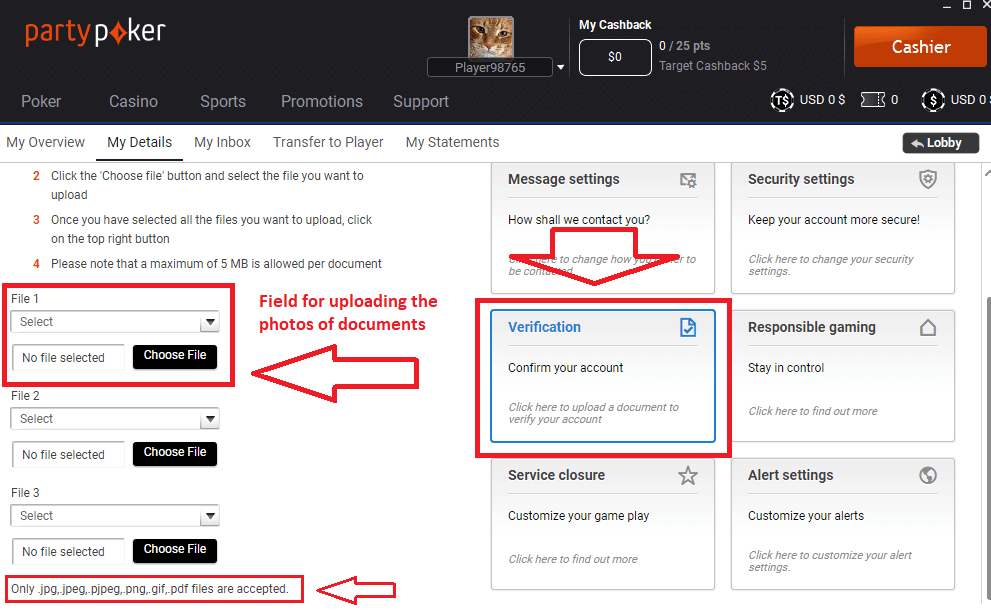Open the Responsible gaming card title
The height and width of the screenshot is (610, 991).
(x=812, y=327)
